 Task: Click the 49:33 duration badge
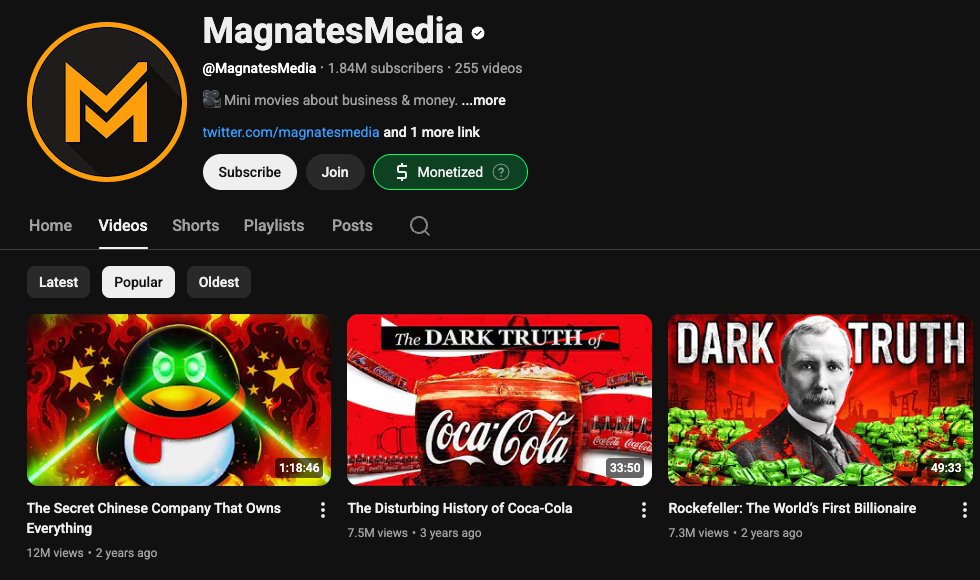point(946,468)
